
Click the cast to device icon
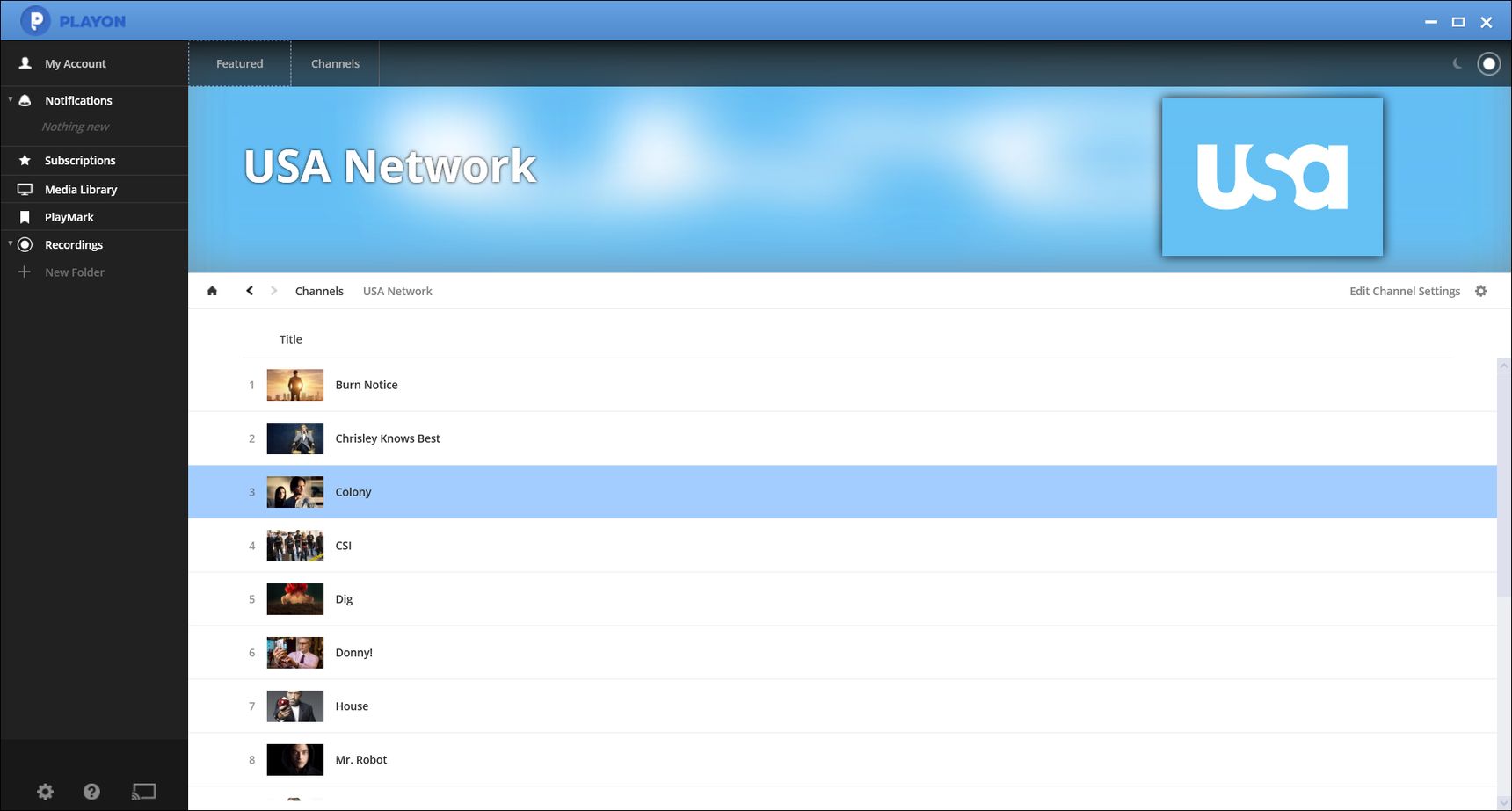(143, 792)
